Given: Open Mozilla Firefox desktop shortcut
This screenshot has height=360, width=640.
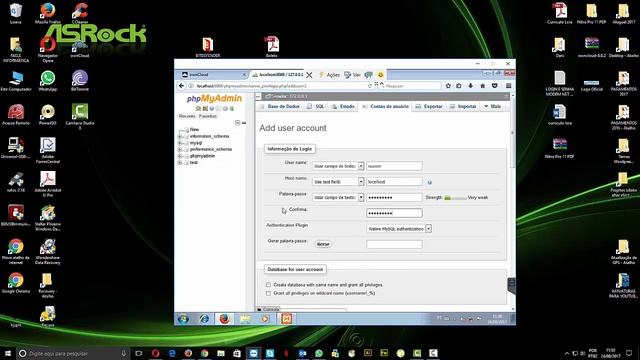Looking at the screenshot, I should tap(48, 13).
